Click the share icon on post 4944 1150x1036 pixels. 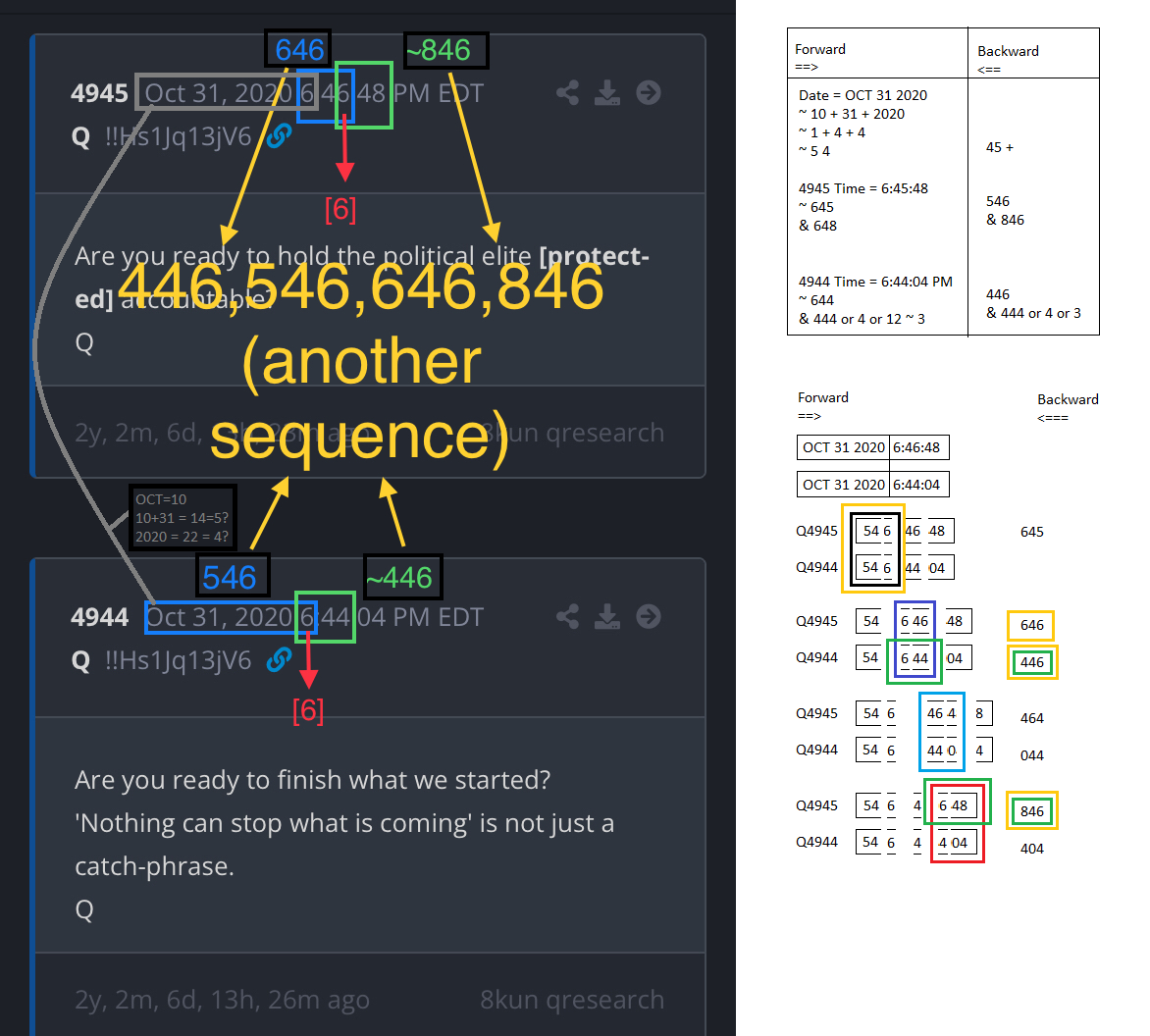click(x=568, y=617)
